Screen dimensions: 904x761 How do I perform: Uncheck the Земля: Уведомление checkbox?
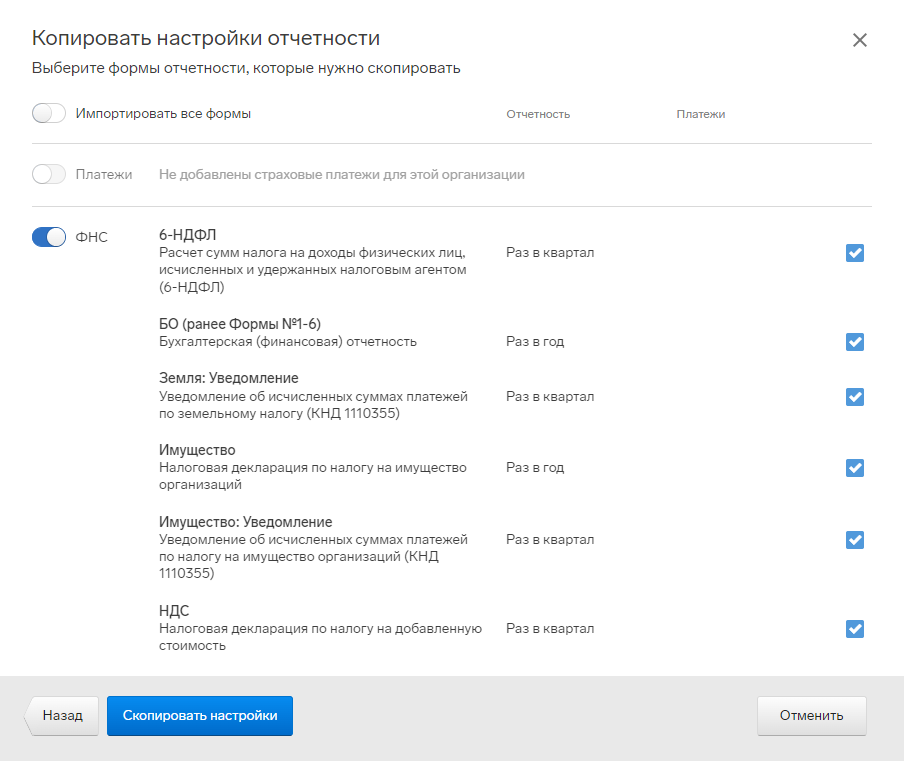point(854,397)
